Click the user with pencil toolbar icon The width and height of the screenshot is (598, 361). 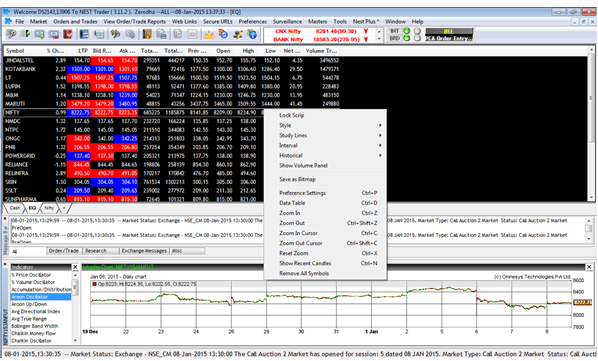coord(238,34)
